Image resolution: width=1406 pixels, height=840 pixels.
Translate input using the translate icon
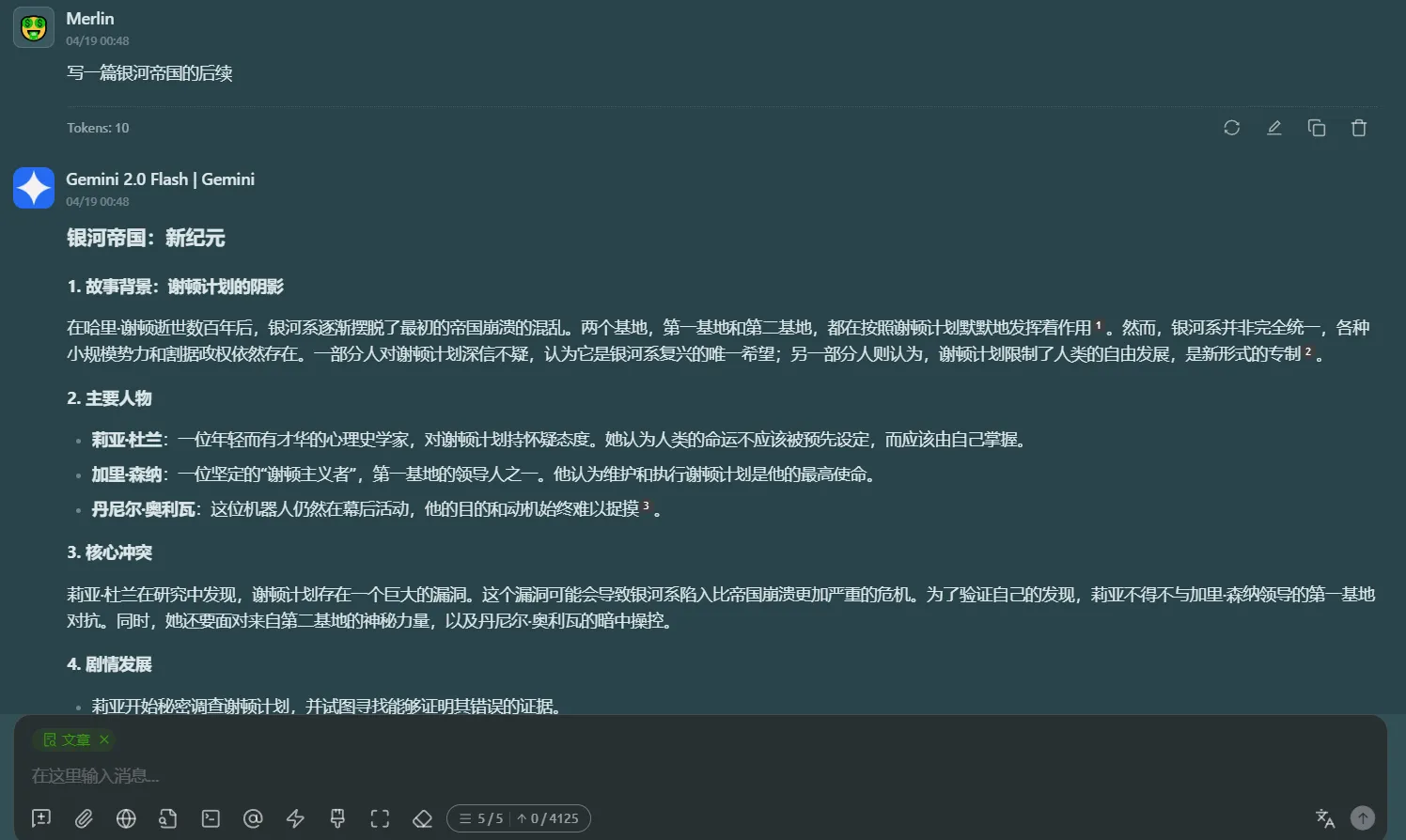pos(1325,818)
